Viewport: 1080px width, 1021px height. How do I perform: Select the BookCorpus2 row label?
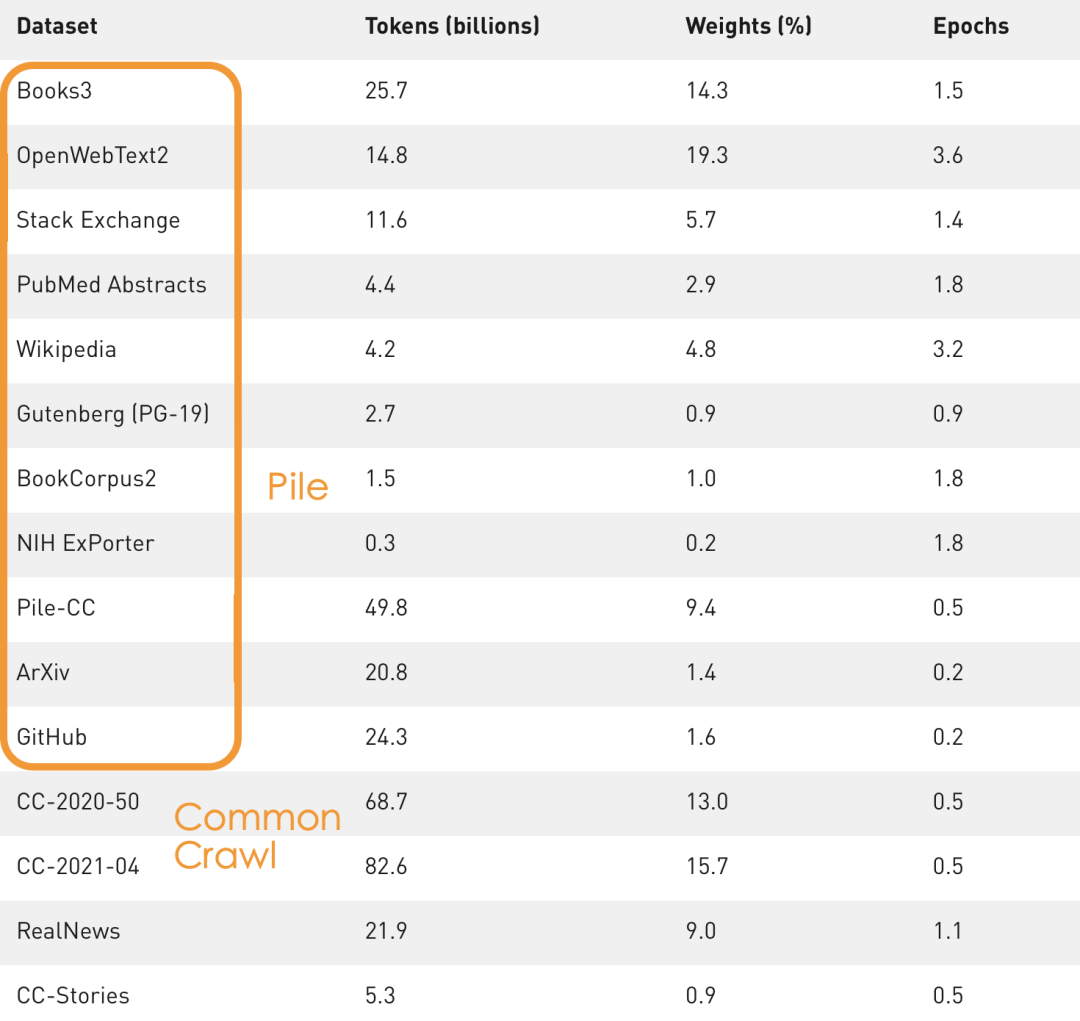86,479
